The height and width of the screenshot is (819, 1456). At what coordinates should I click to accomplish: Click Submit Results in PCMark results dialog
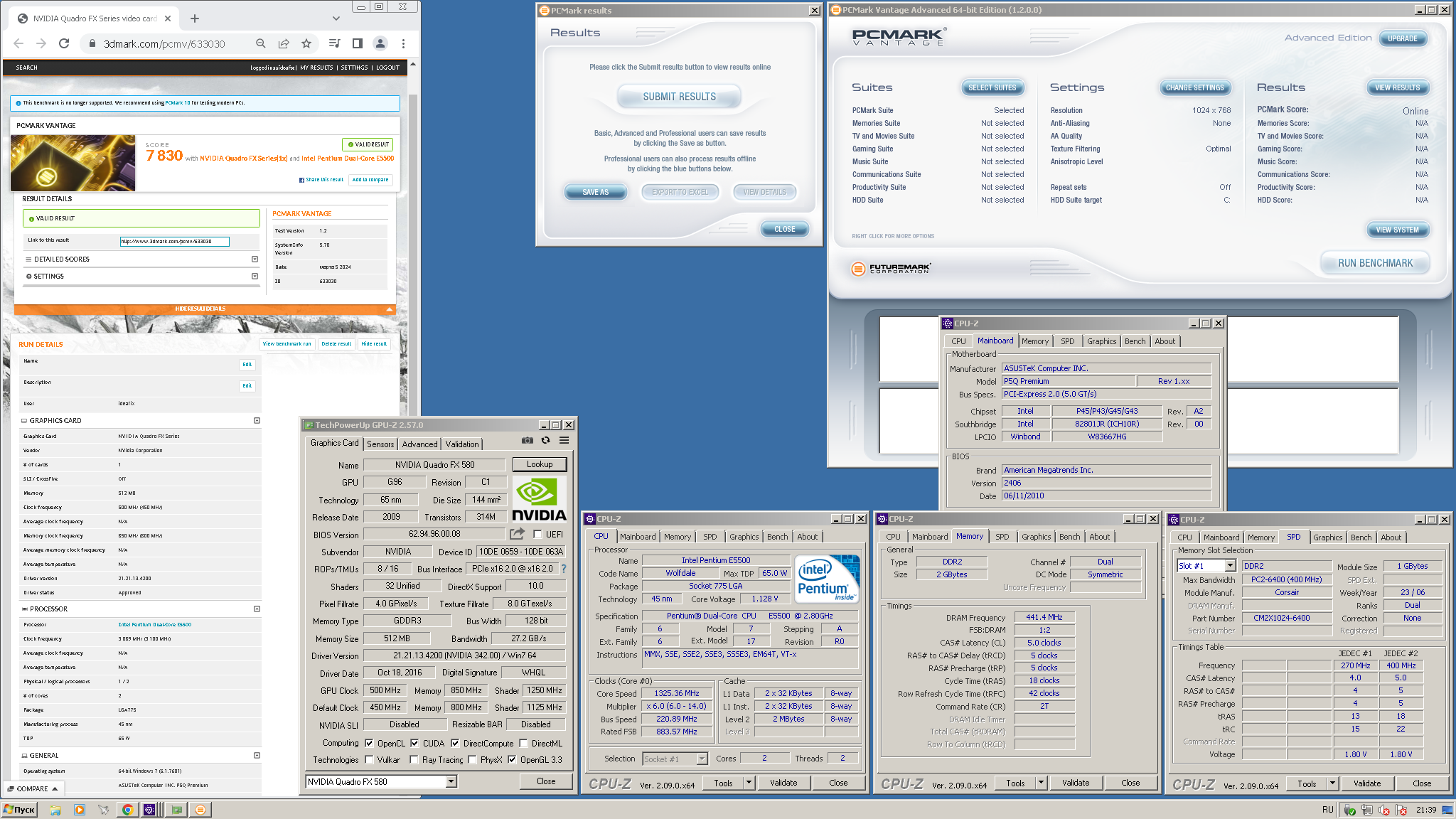679,97
